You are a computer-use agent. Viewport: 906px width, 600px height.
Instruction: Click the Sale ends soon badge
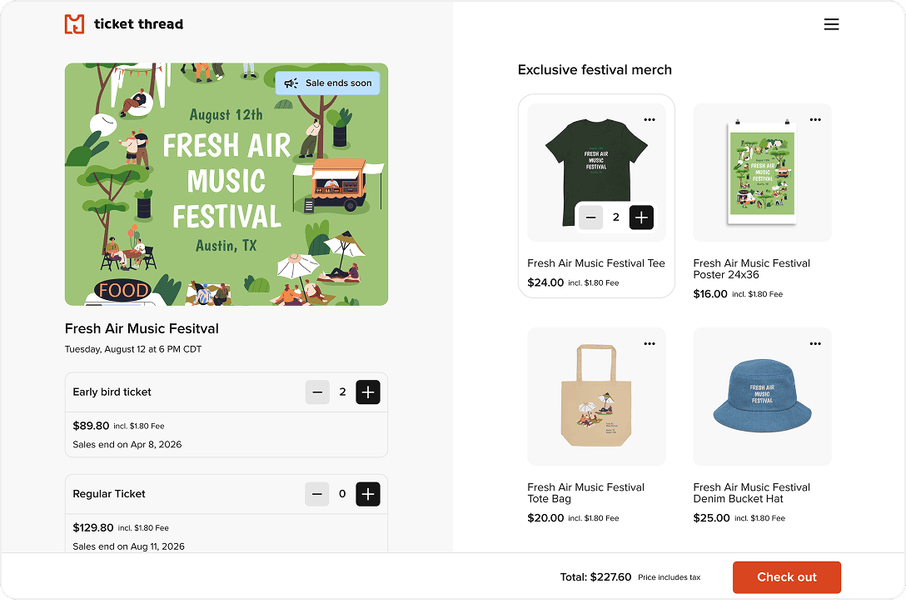point(328,83)
